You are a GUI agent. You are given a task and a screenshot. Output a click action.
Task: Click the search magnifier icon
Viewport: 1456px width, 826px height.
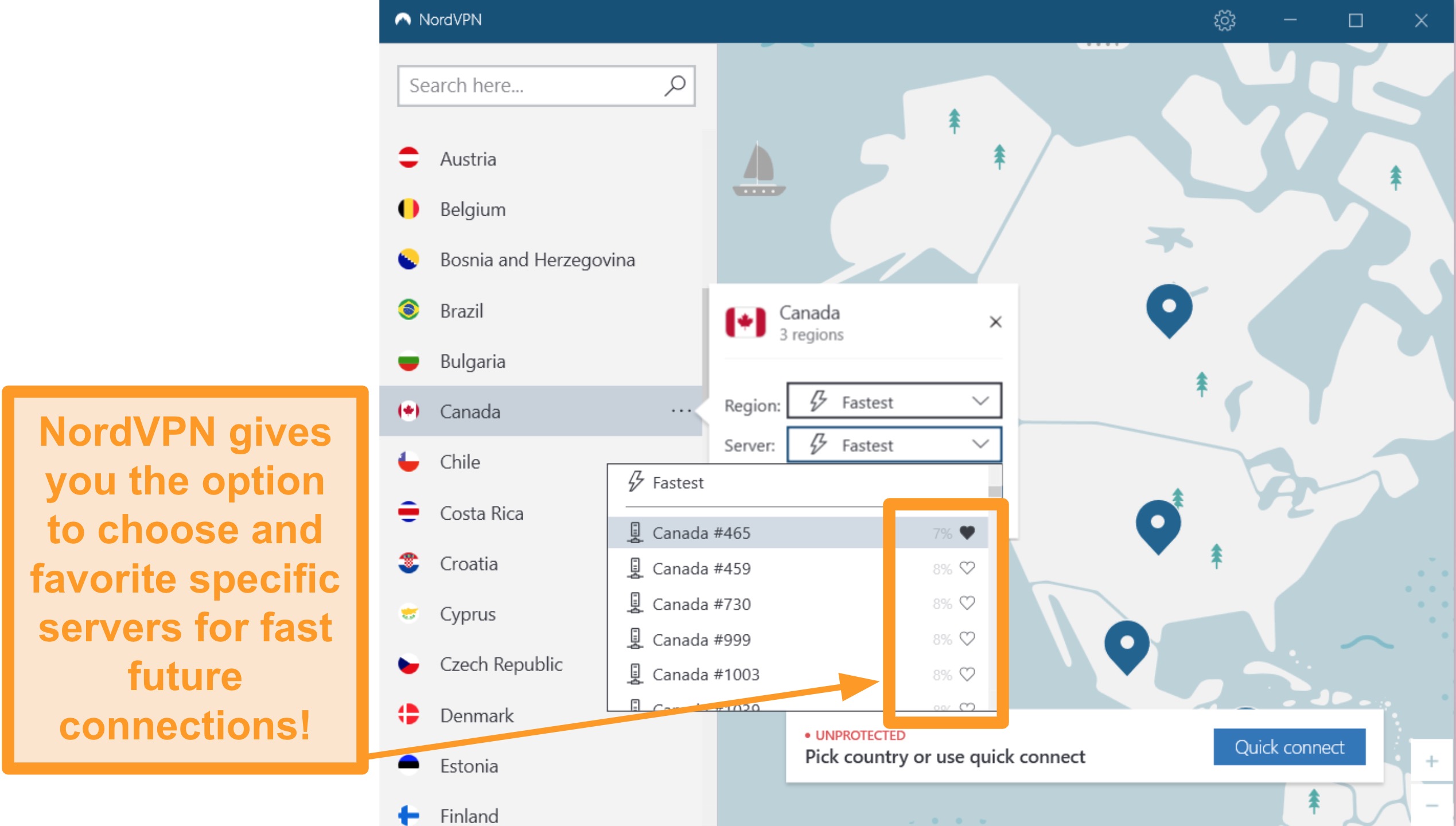click(x=675, y=85)
